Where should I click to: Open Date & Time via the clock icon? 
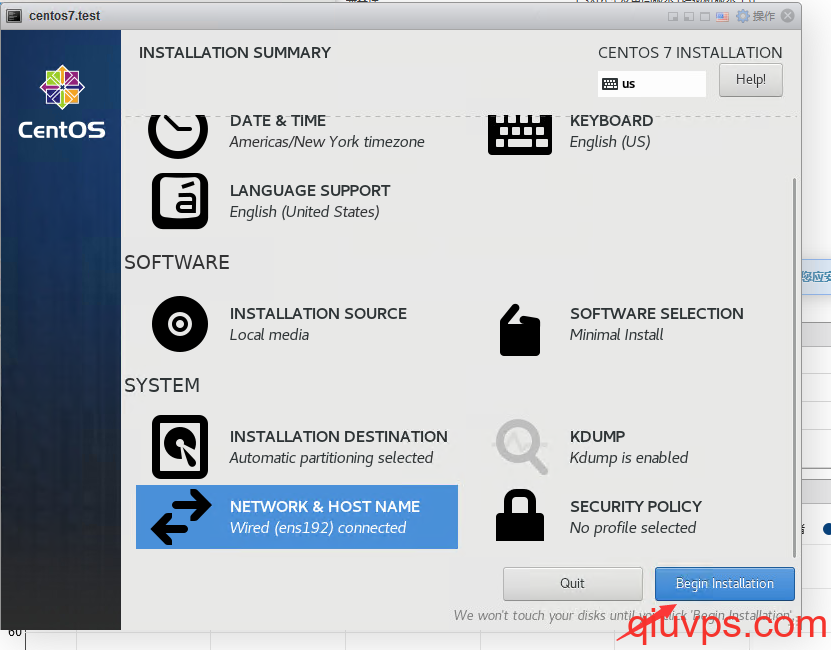coord(178,135)
